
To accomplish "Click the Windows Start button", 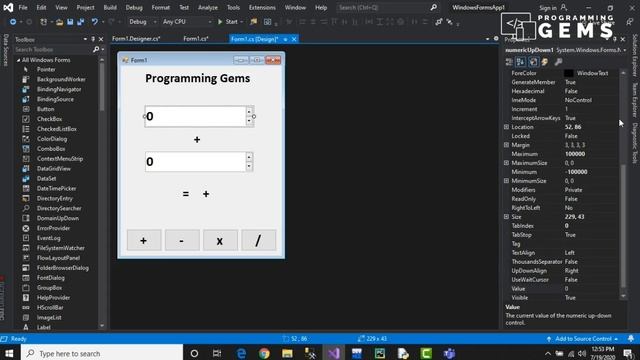I will point(9,353).
